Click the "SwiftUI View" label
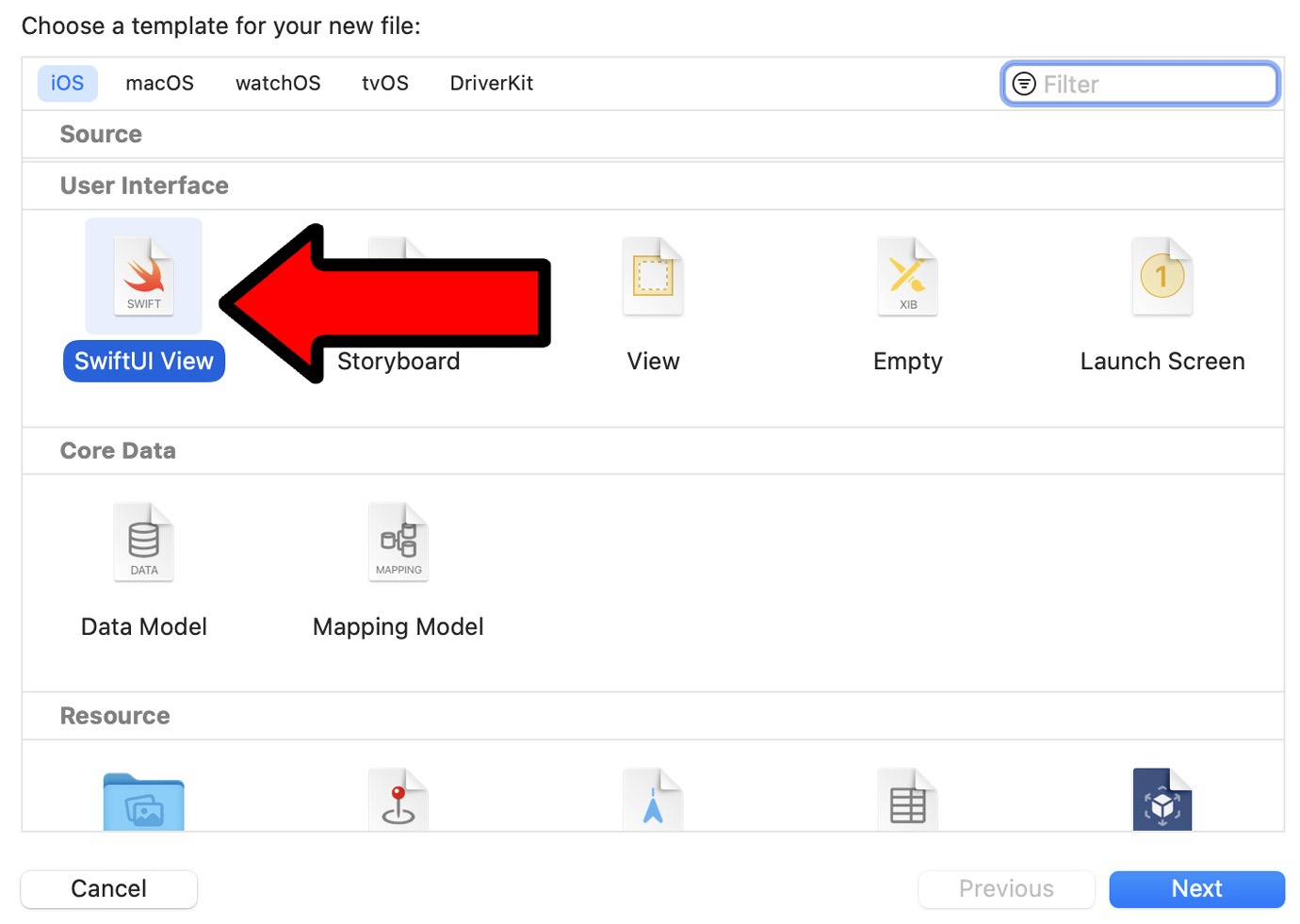The width and height of the screenshot is (1300, 924). (x=144, y=361)
